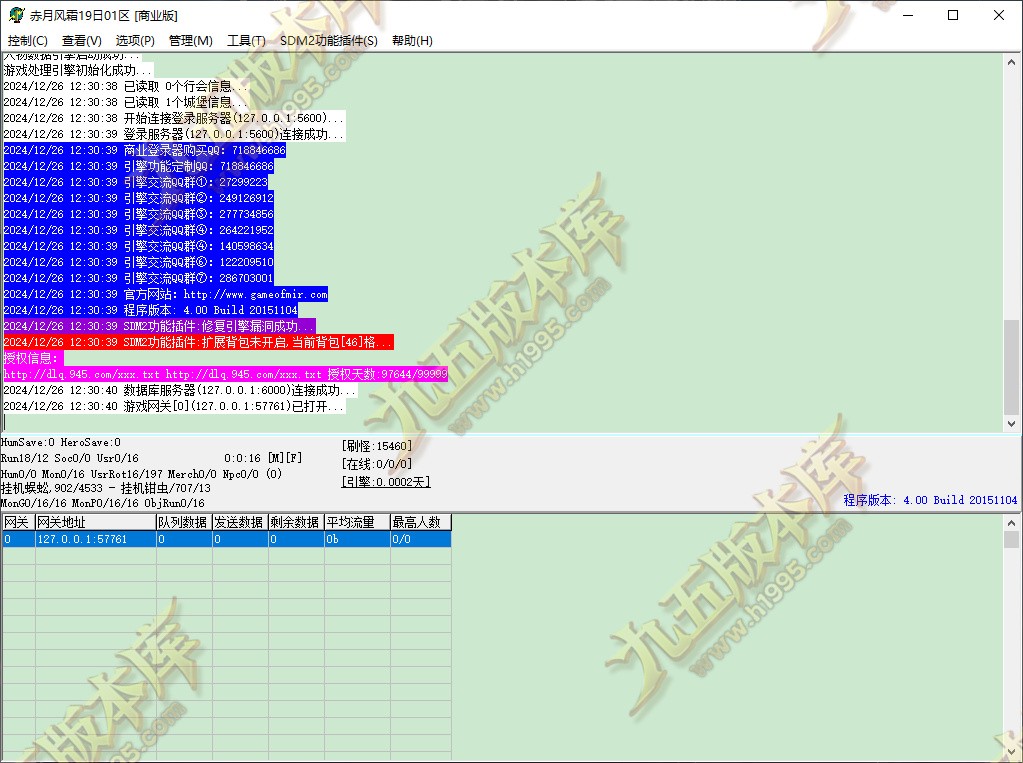Click the 数据库服务器(127.0.0.1:6000)连接成功 log line
This screenshot has width=1023, height=763.
[x=180, y=390]
